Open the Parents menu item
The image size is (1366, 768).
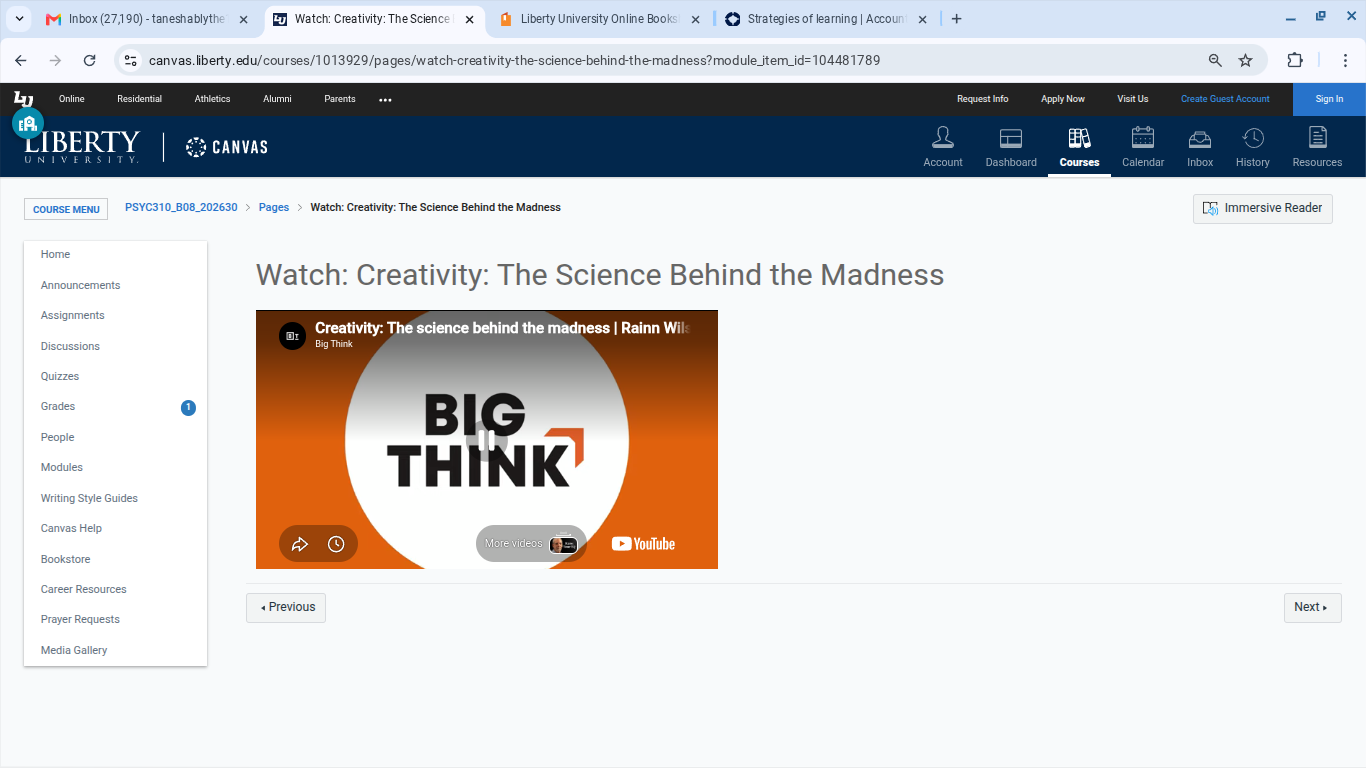point(340,99)
